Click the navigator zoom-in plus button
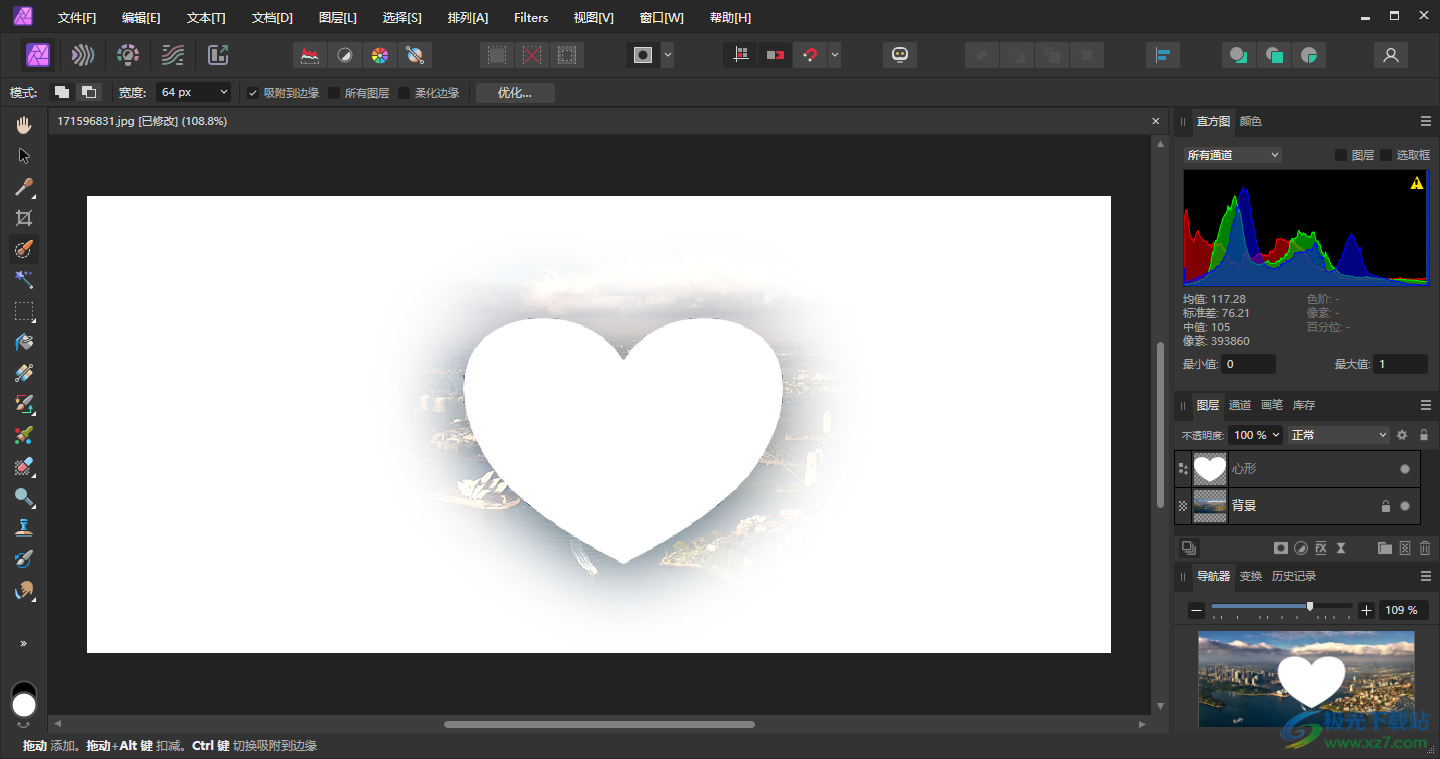Image resolution: width=1440 pixels, height=759 pixels. point(1367,610)
